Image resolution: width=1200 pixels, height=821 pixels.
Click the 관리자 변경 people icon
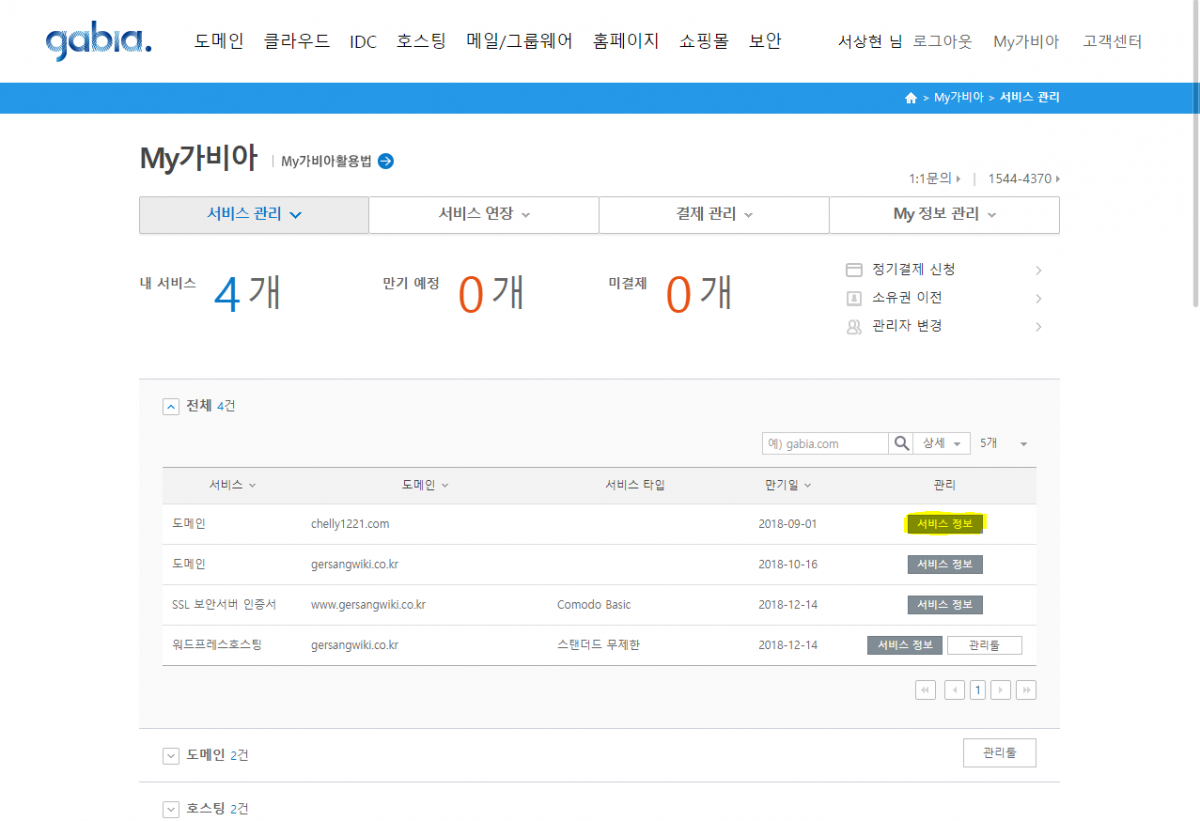854,326
